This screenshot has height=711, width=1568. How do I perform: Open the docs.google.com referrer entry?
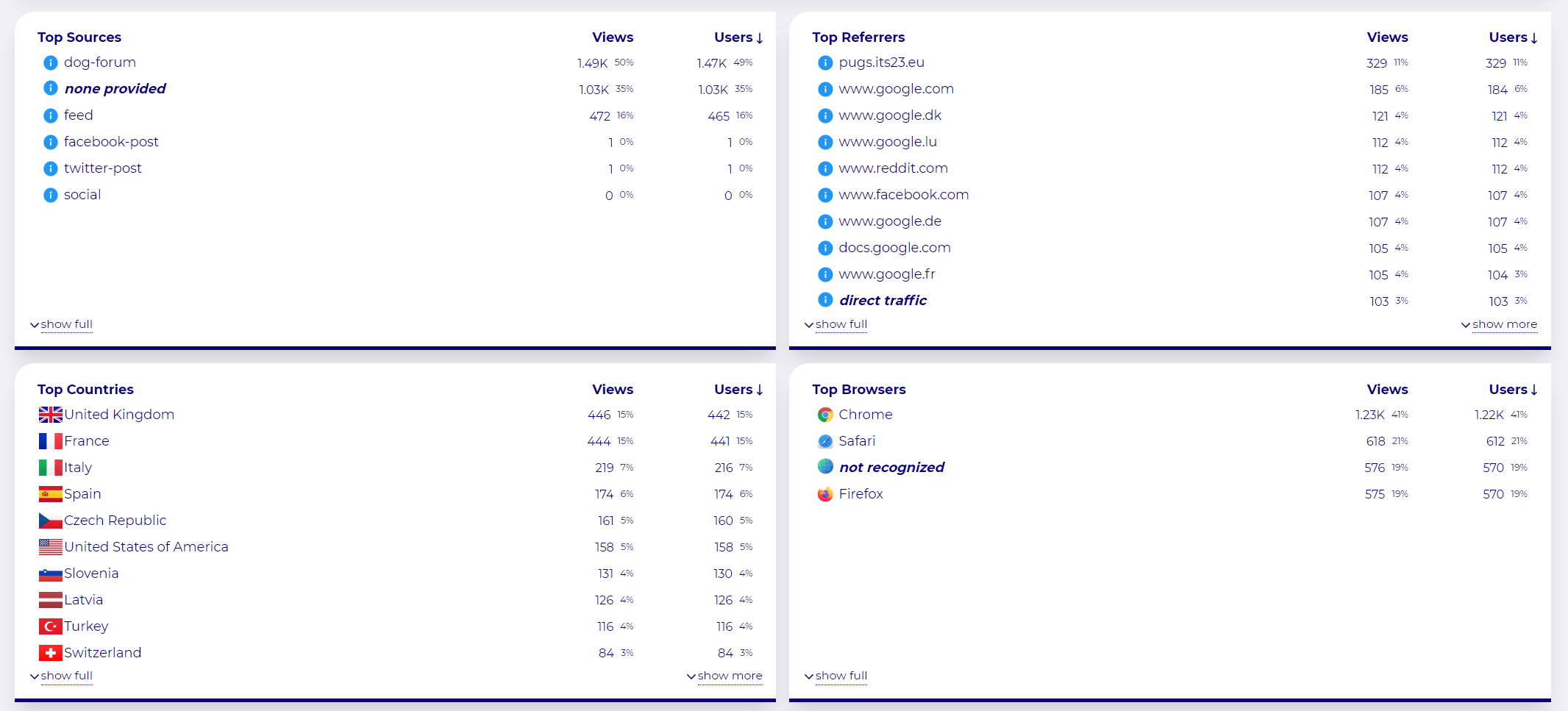click(x=895, y=248)
